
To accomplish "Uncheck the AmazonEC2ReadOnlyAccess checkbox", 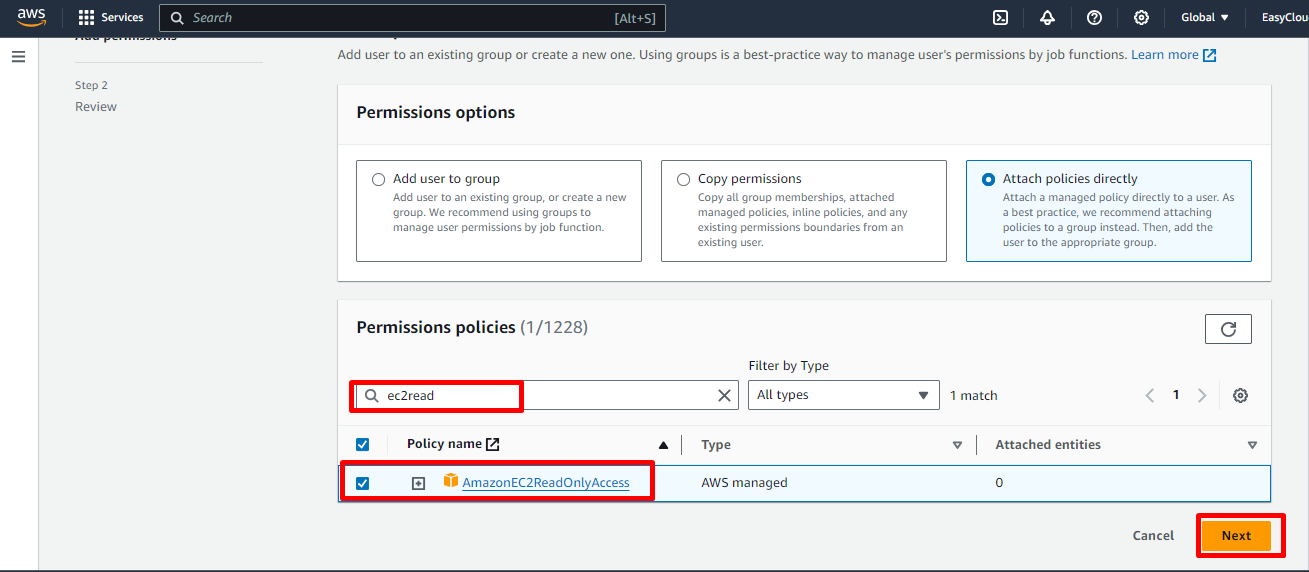I will coord(363,483).
